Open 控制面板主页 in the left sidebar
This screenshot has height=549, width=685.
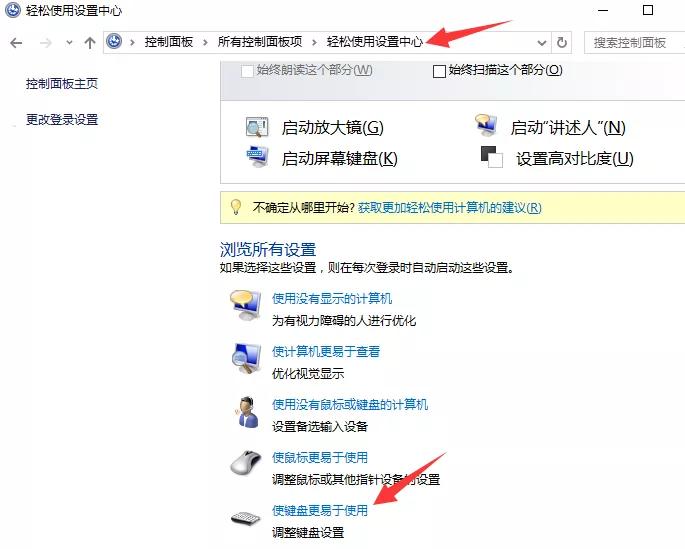click(x=62, y=84)
